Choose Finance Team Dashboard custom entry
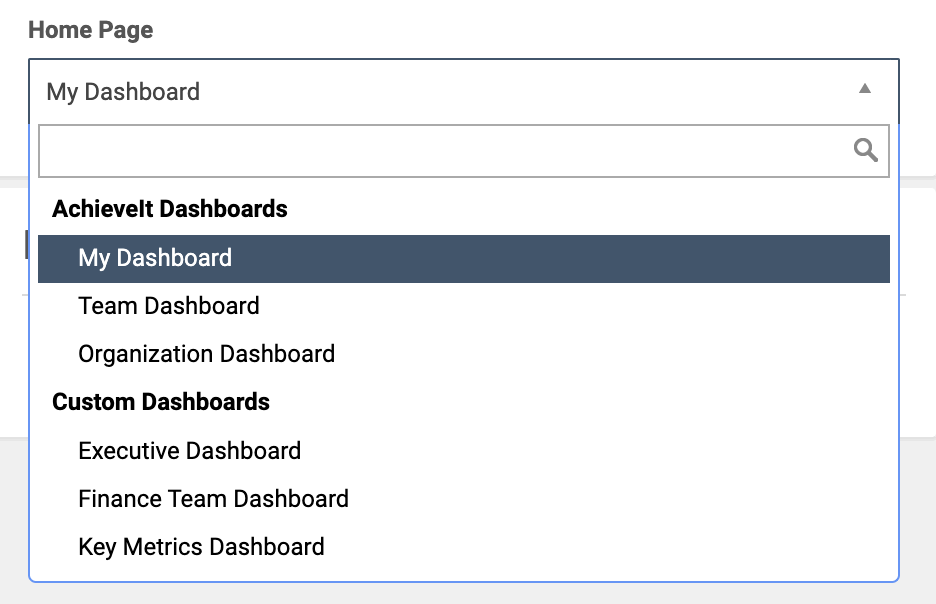This screenshot has height=604, width=936. [x=464, y=499]
